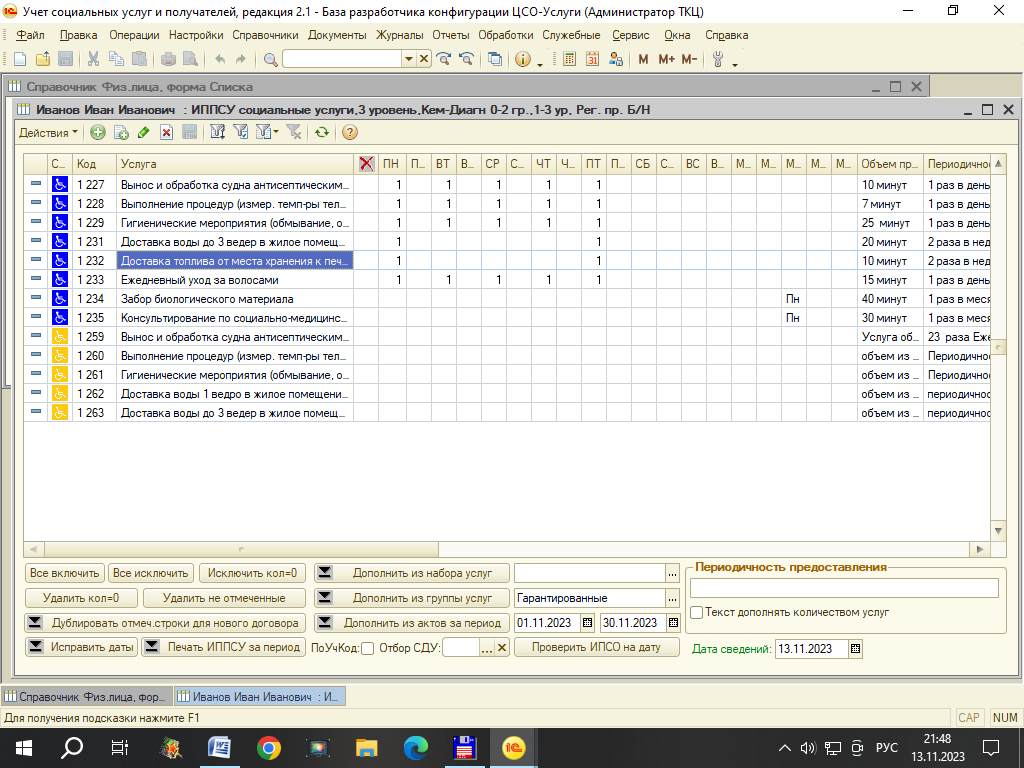Launch Google Chrome from the taskbar
The width and height of the screenshot is (1024, 768).
(x=268, y=746)
